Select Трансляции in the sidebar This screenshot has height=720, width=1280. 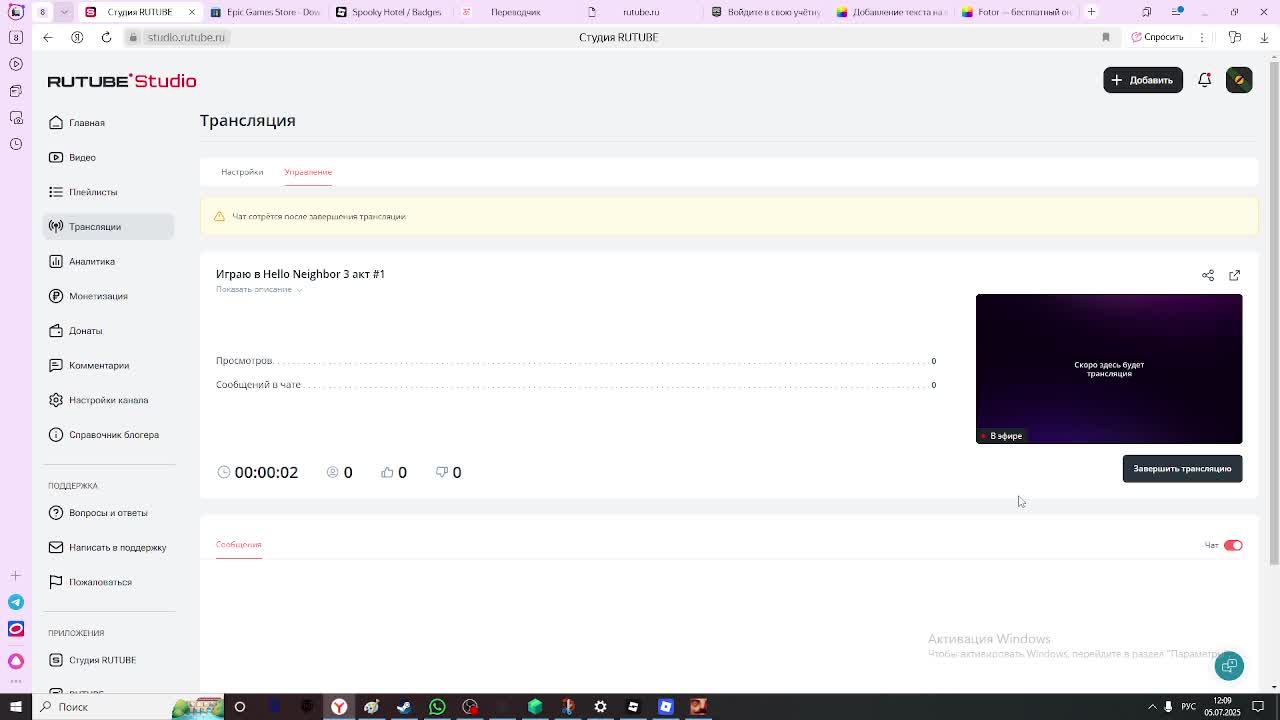pos(108,226)
